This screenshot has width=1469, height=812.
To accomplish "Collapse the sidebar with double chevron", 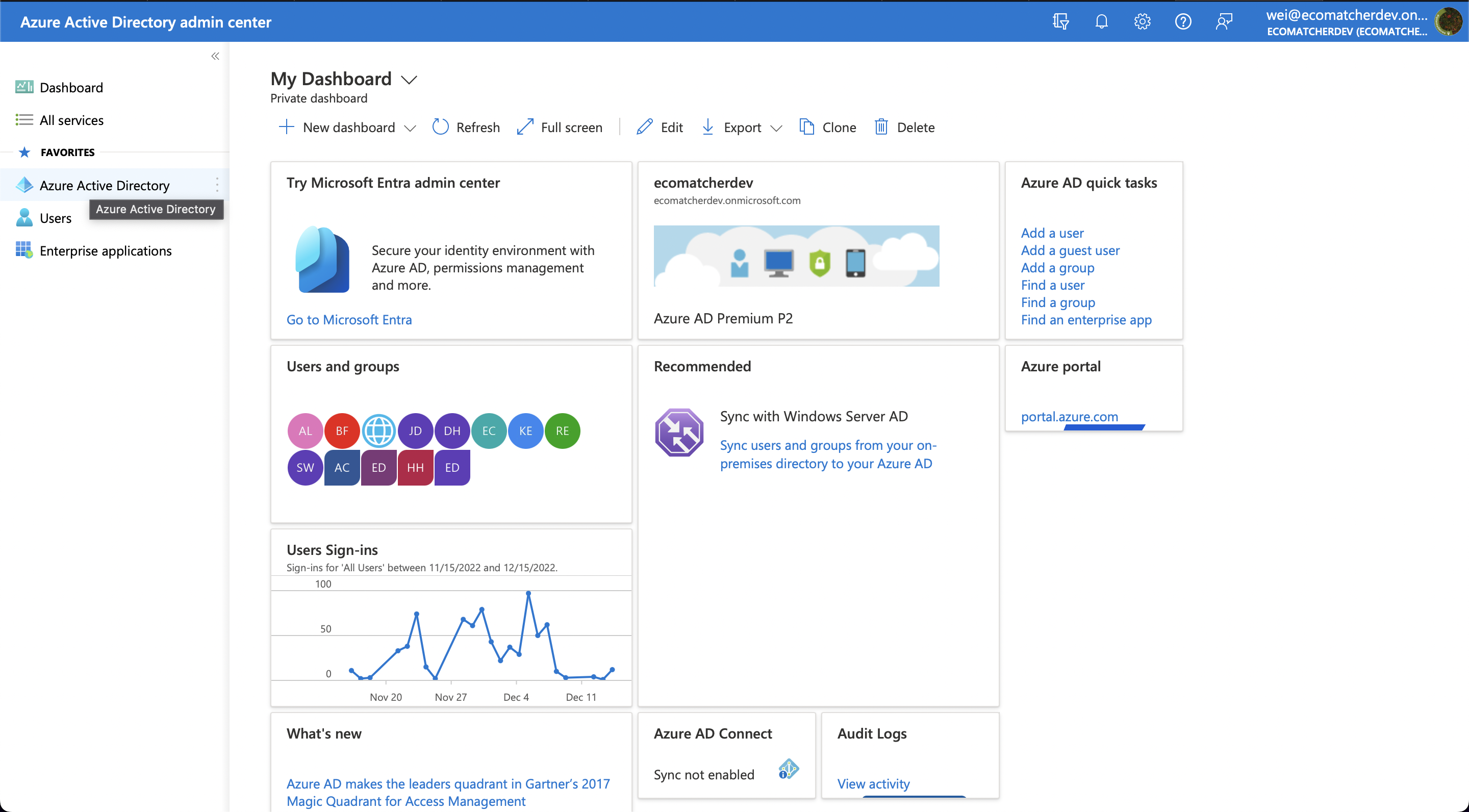I will [x=215, y=56].
